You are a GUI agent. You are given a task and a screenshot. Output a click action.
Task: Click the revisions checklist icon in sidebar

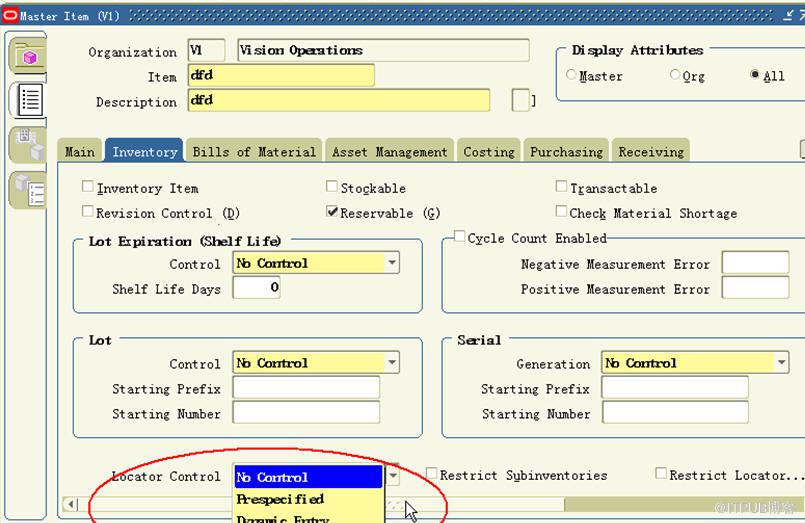click(x=29, y=190)
